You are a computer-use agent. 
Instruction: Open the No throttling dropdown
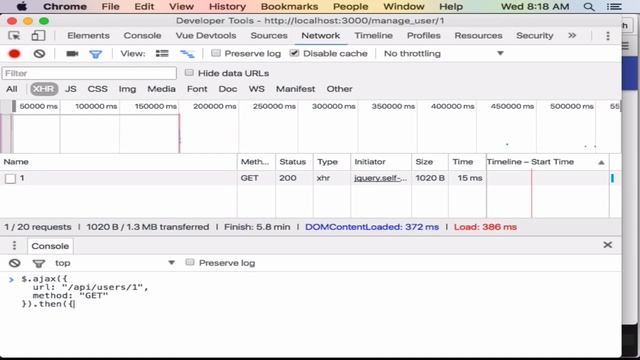coord(443,53)
